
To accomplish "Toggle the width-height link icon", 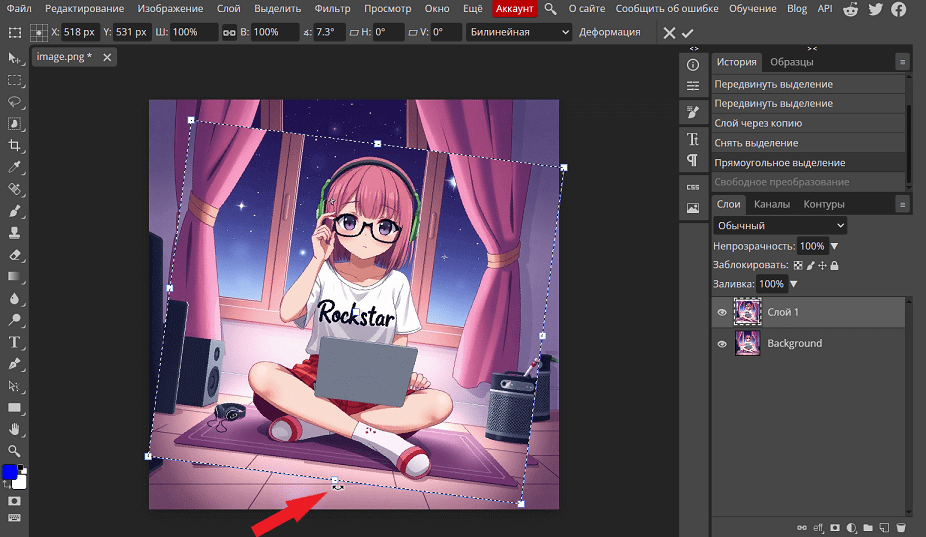I will tap(227, 32).
